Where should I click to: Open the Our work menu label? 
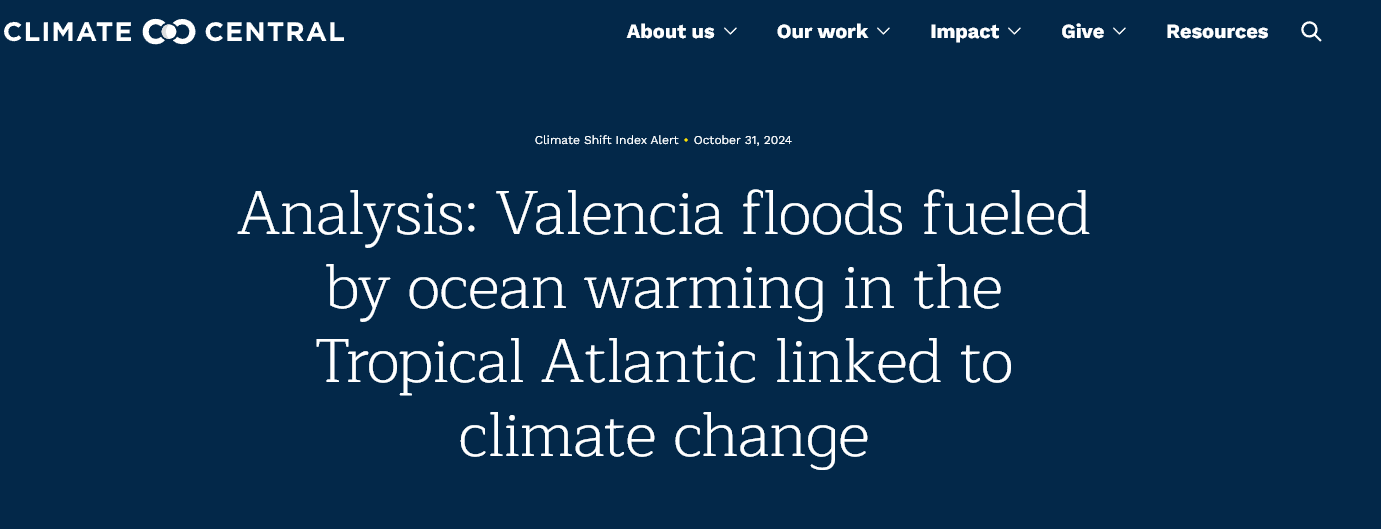tap(822, 32)
